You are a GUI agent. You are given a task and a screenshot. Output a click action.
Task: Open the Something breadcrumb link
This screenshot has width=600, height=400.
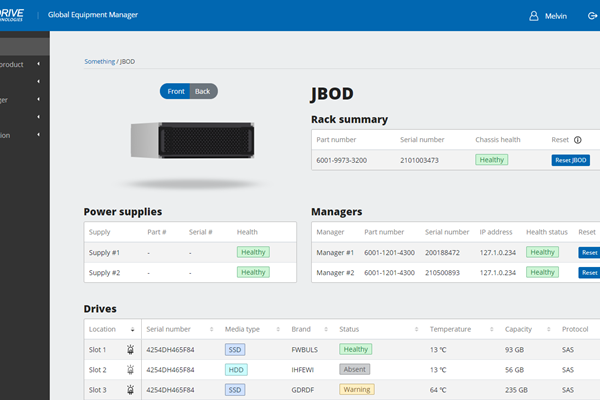coord(99,62)
